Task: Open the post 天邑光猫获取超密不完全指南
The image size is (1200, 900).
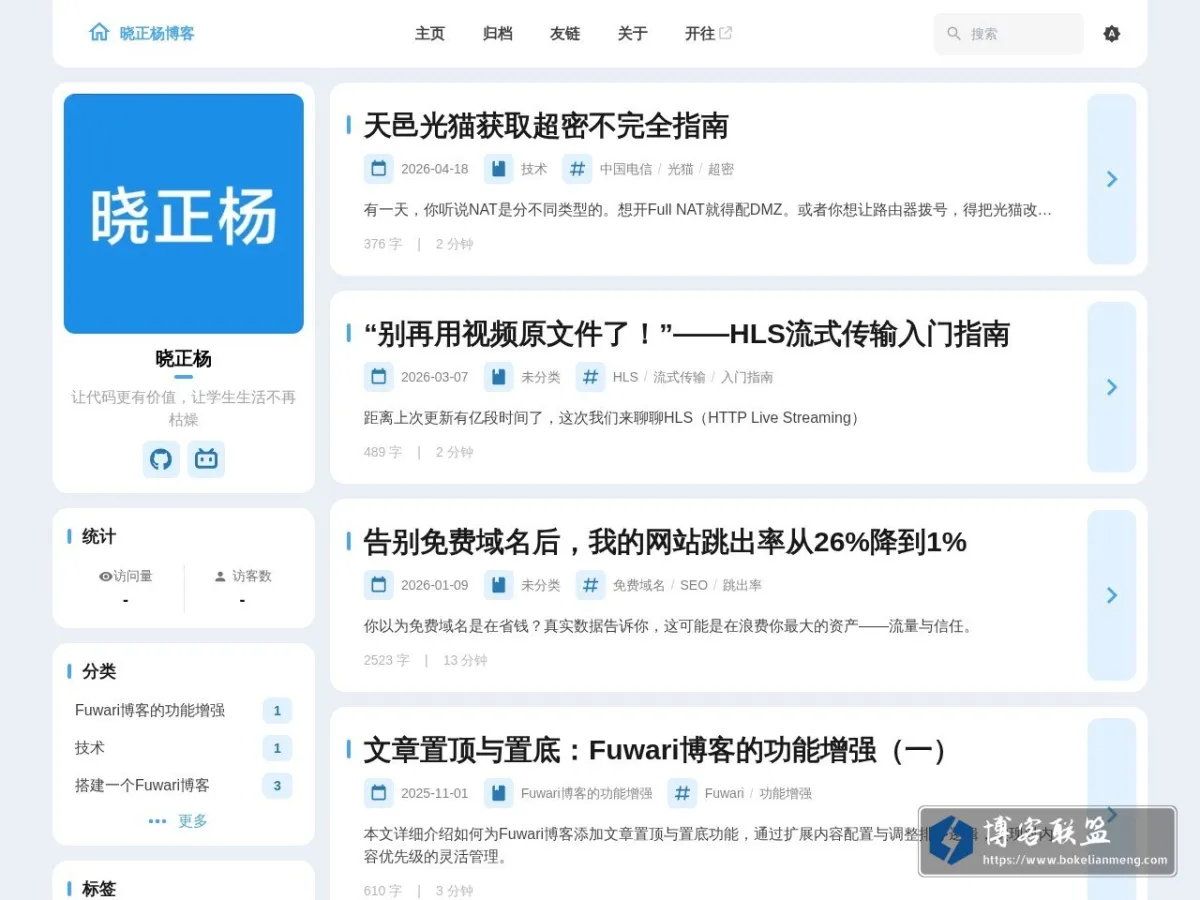Action: (x=546, y=126)
